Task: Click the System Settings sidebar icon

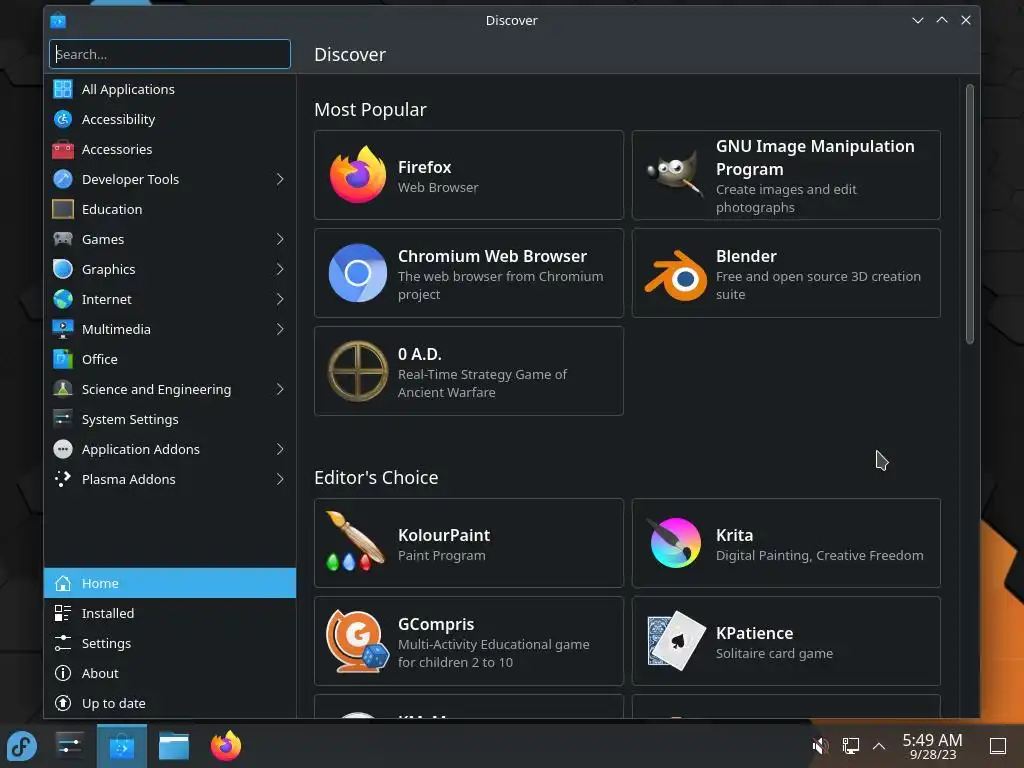Action: click(63, 419)
